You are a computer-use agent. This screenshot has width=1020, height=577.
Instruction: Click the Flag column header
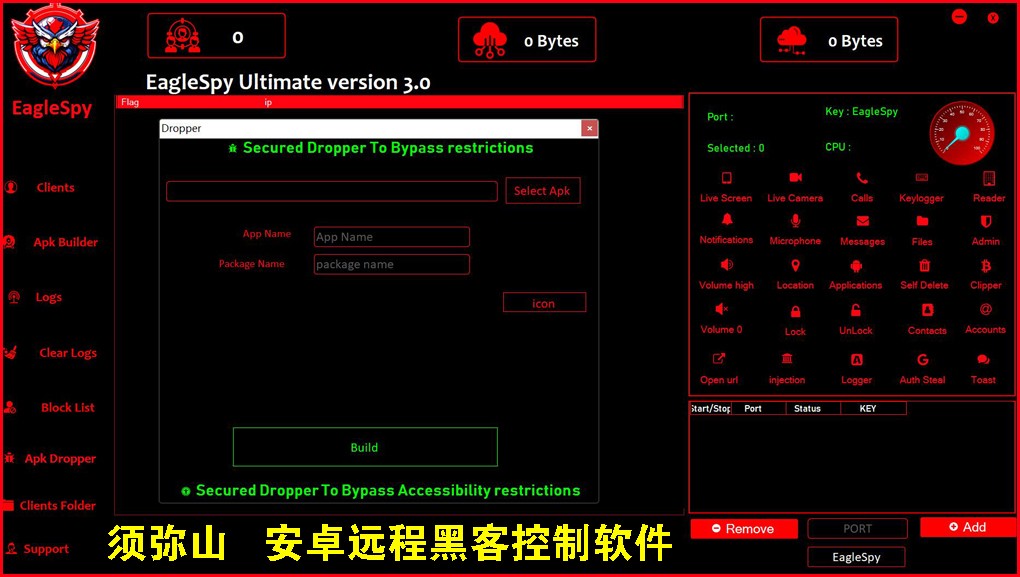coord(130,102)
